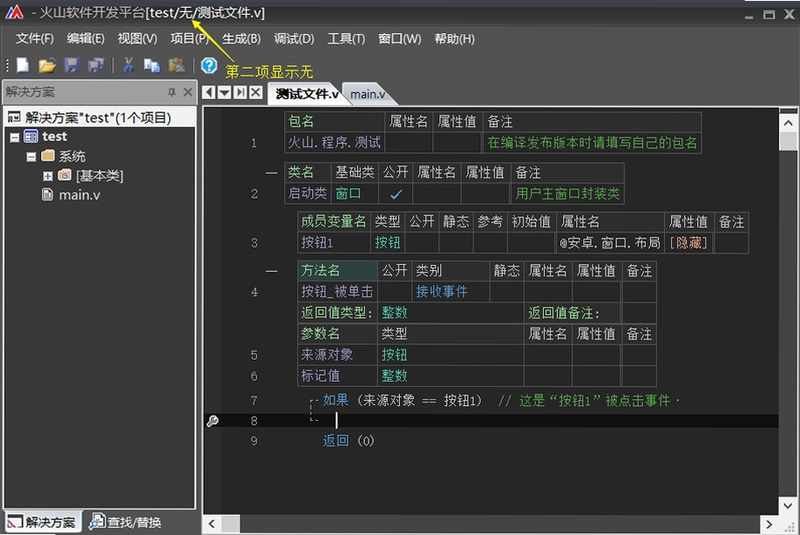
Task: Click the 按钮1 member variable cell
Action: point(334,242)
